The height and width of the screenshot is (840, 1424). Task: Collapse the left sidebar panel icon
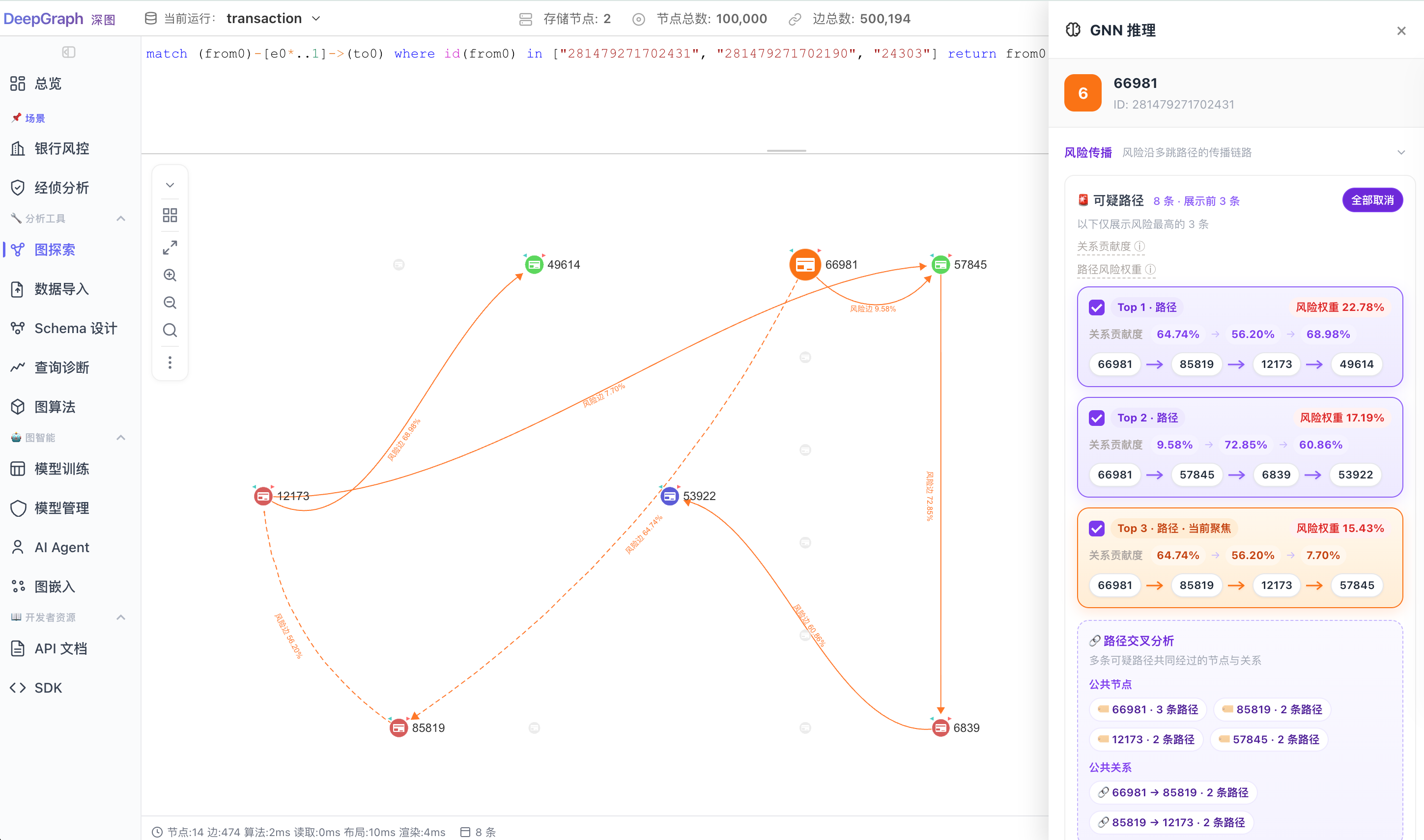point(68,52)
